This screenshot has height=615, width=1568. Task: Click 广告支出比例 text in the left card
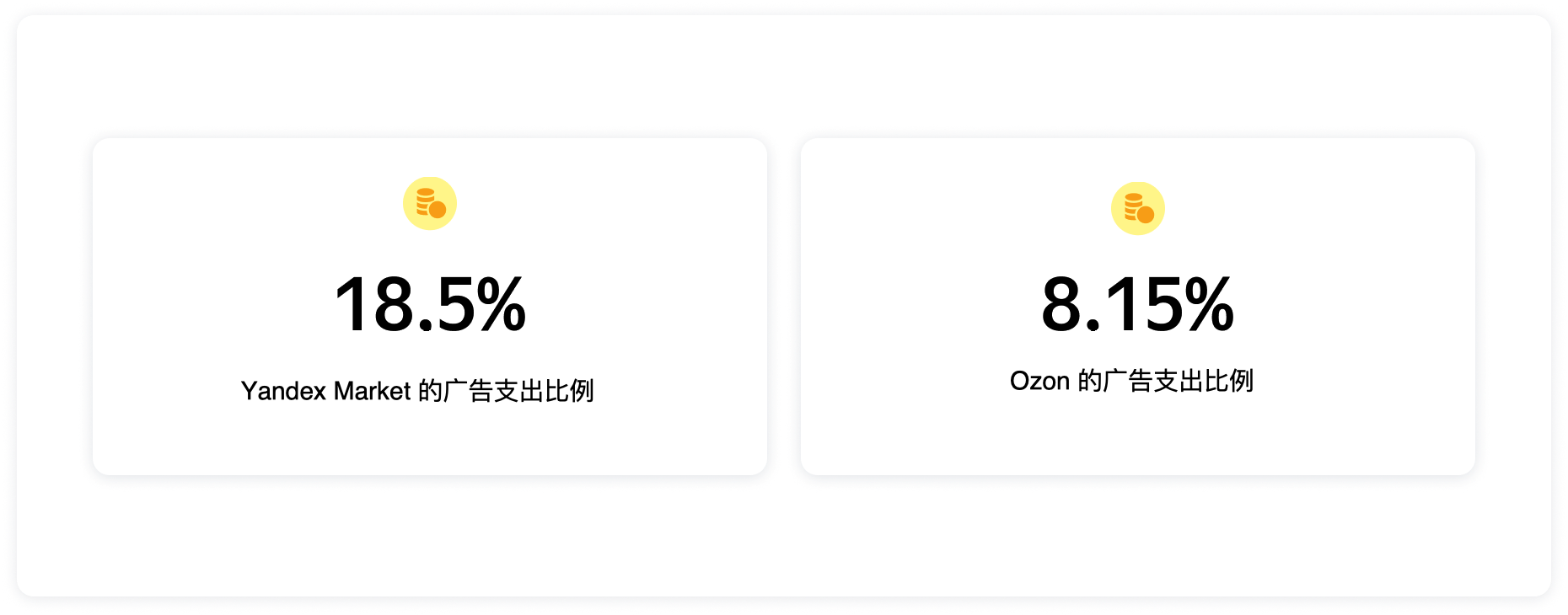pyautogui.click(x=518, y=391)
